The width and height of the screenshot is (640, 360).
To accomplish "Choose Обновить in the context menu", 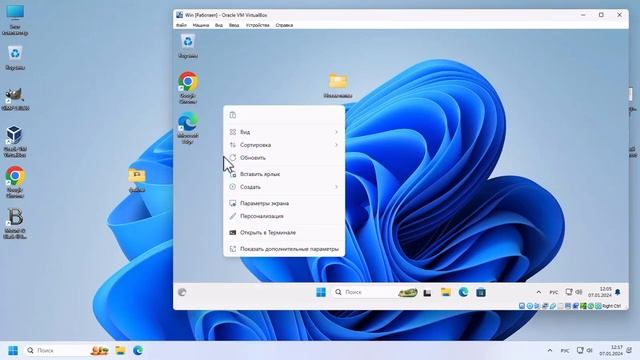I will pos(284,158).
